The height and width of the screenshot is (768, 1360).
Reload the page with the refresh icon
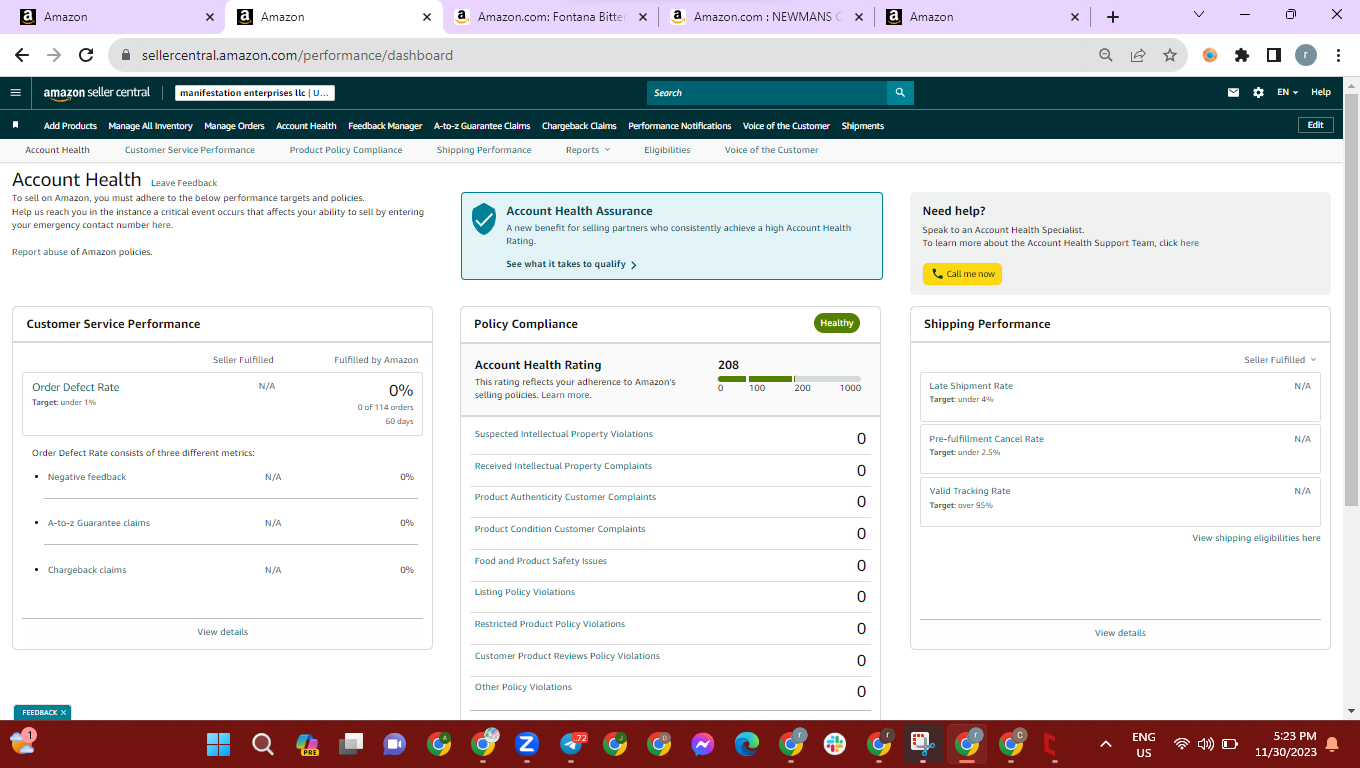tap(86, 56)
